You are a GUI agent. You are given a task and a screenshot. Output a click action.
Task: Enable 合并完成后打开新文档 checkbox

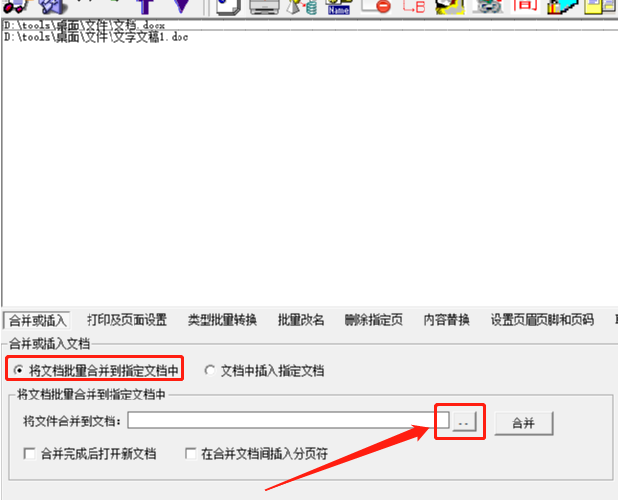click(30, 454)
